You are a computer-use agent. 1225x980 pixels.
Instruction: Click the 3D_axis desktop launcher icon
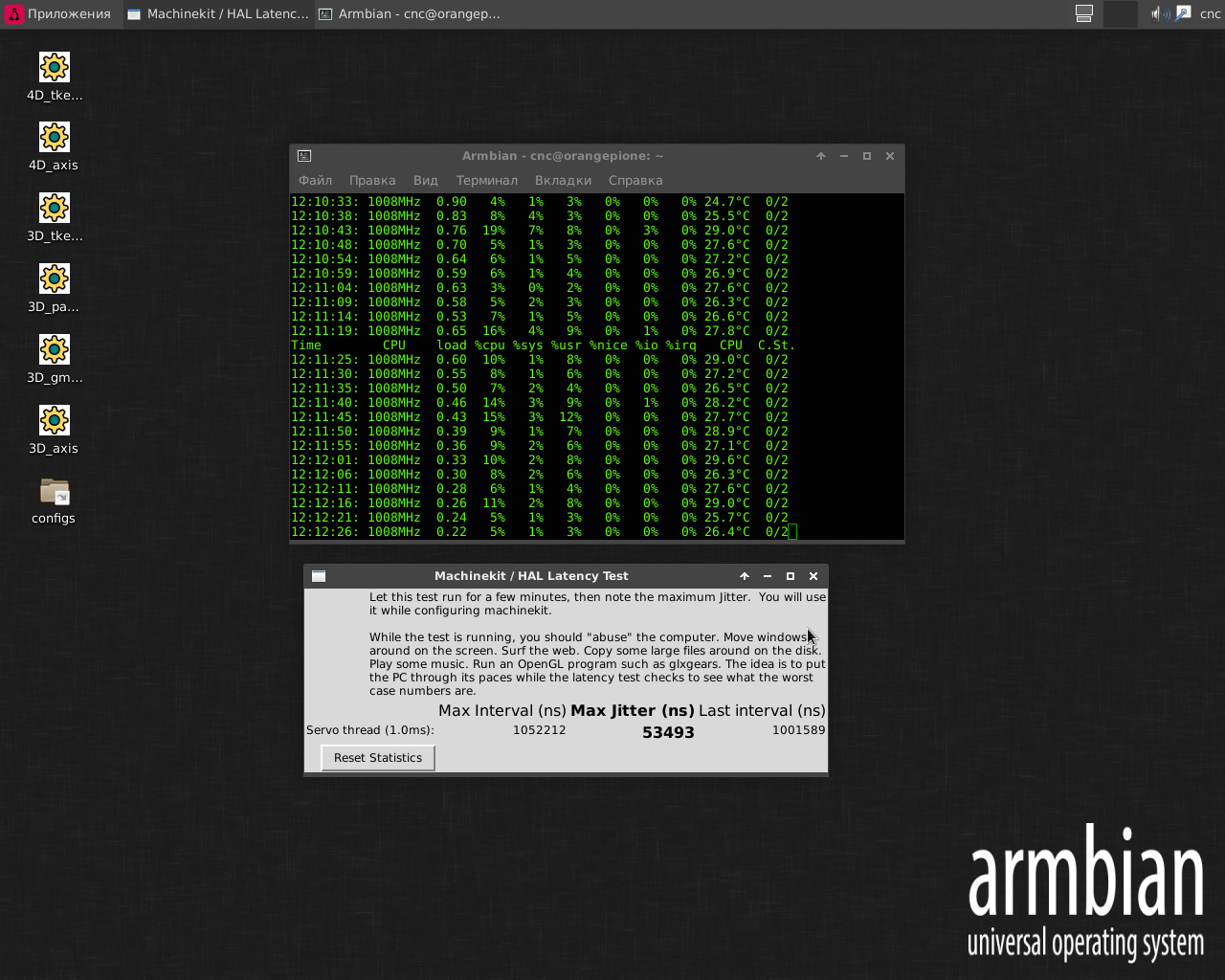tap(55, 420)
